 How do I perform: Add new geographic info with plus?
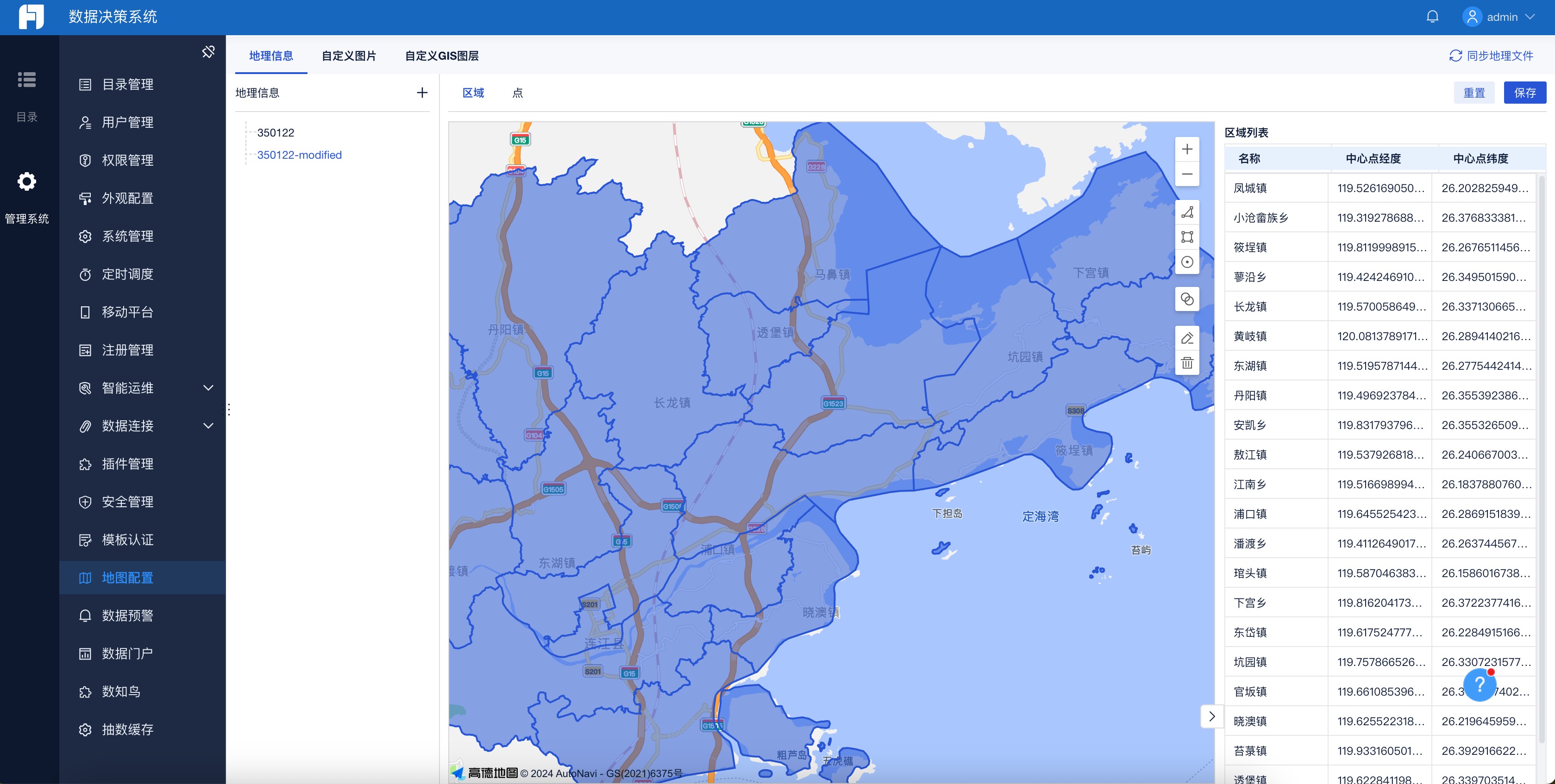(x=422, y=93)
